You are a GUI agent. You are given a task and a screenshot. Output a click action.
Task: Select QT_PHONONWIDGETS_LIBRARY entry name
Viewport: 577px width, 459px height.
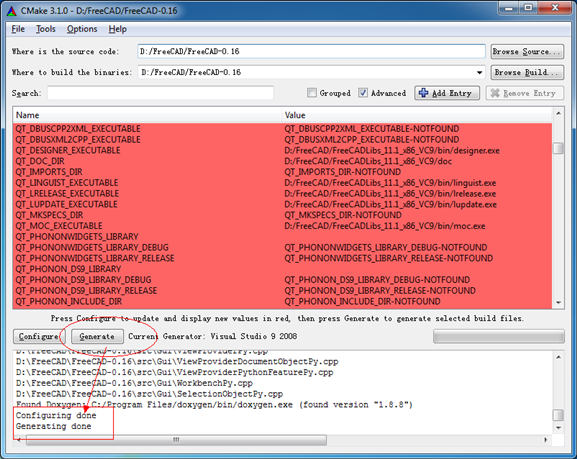tap(77, 237)
